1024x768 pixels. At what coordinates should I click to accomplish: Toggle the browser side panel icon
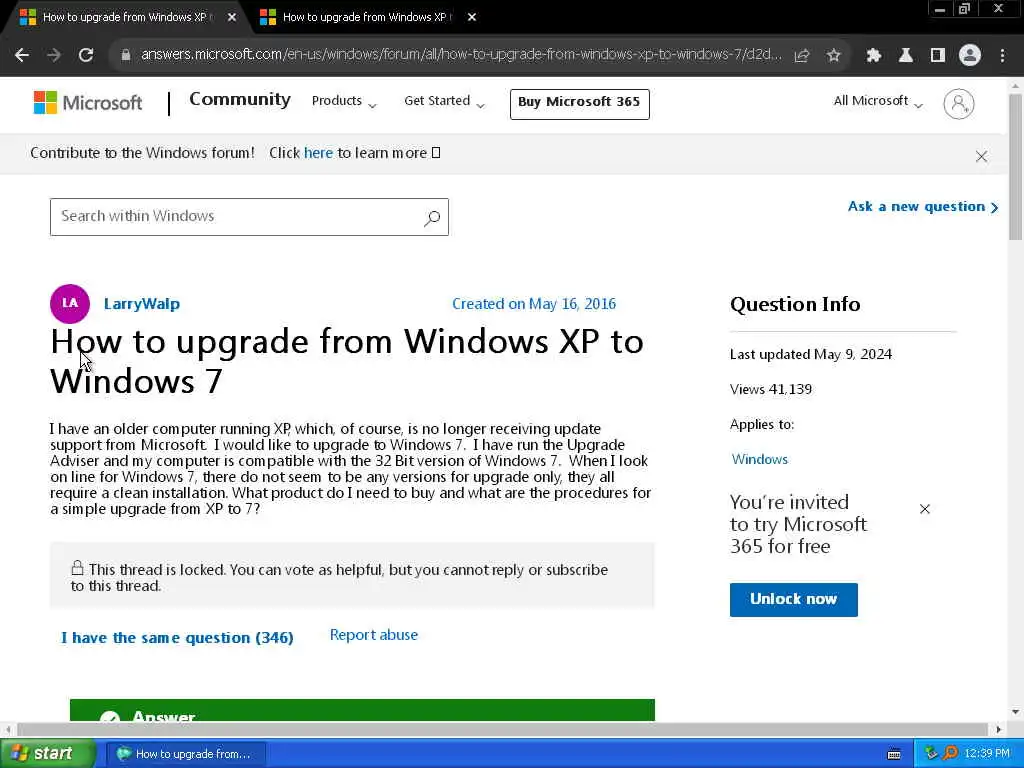click(x=938, y=56)
